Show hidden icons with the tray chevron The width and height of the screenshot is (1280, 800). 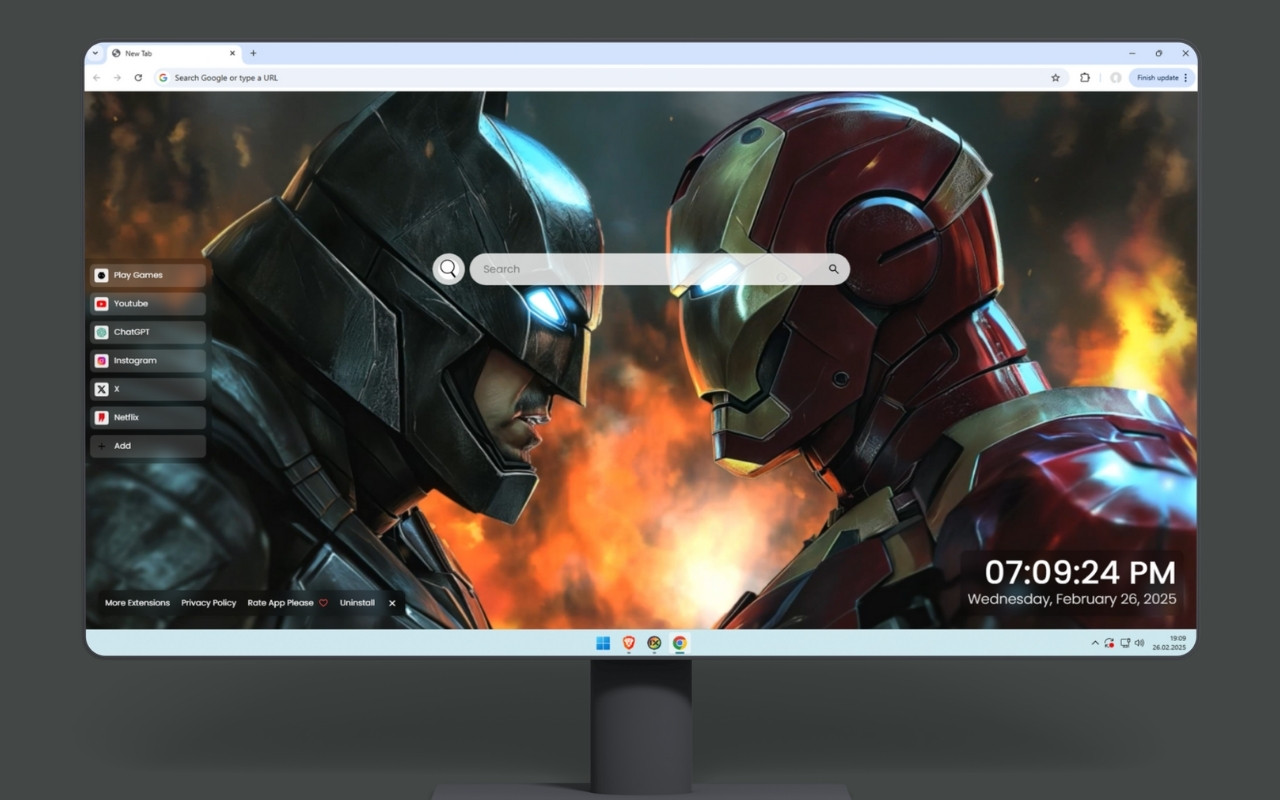tap(1093, 643)
